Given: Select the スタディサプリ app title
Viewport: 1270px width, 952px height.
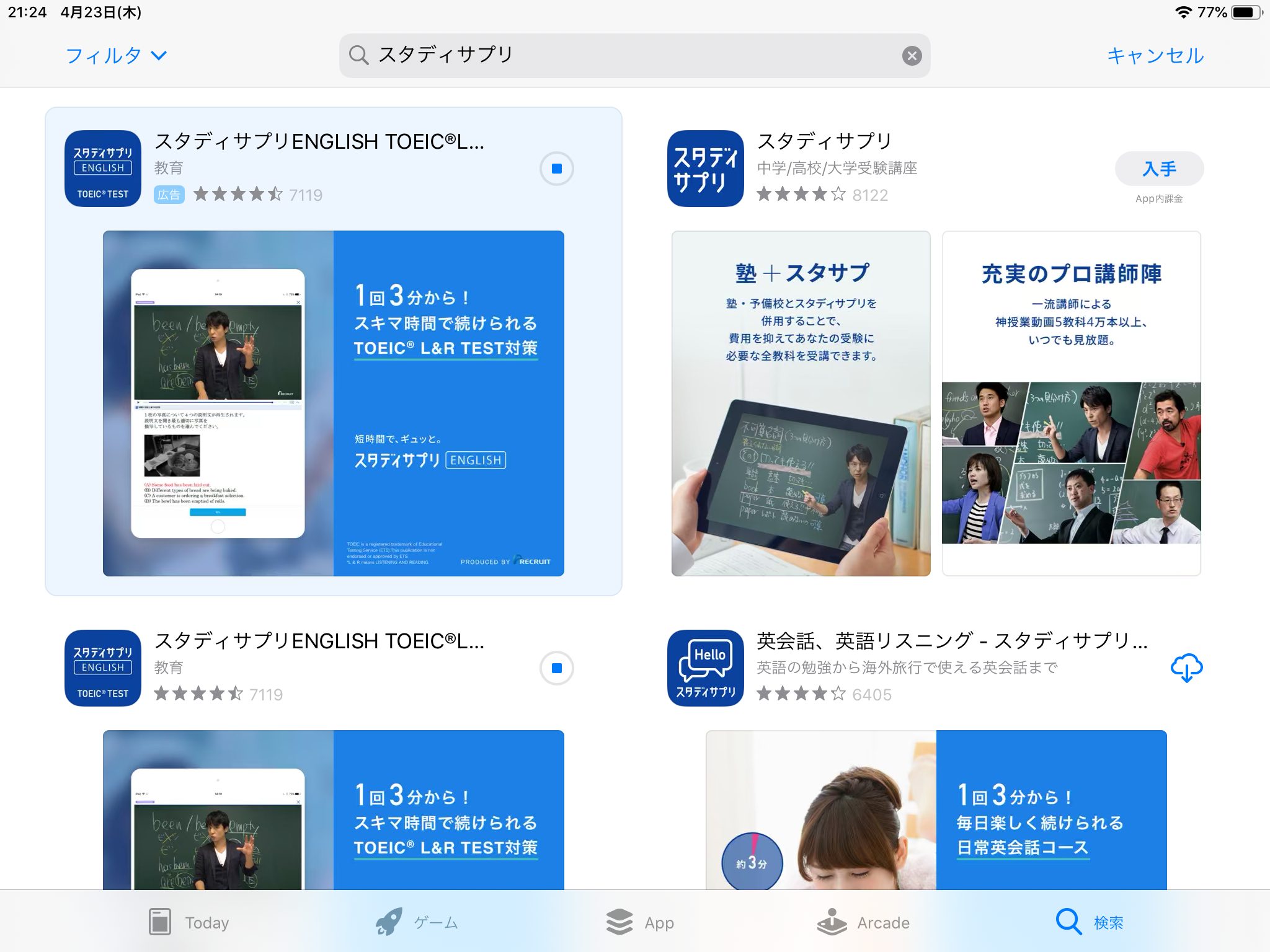Looking at the screenshot, I should pyautogui.click(x=824, y=141).
